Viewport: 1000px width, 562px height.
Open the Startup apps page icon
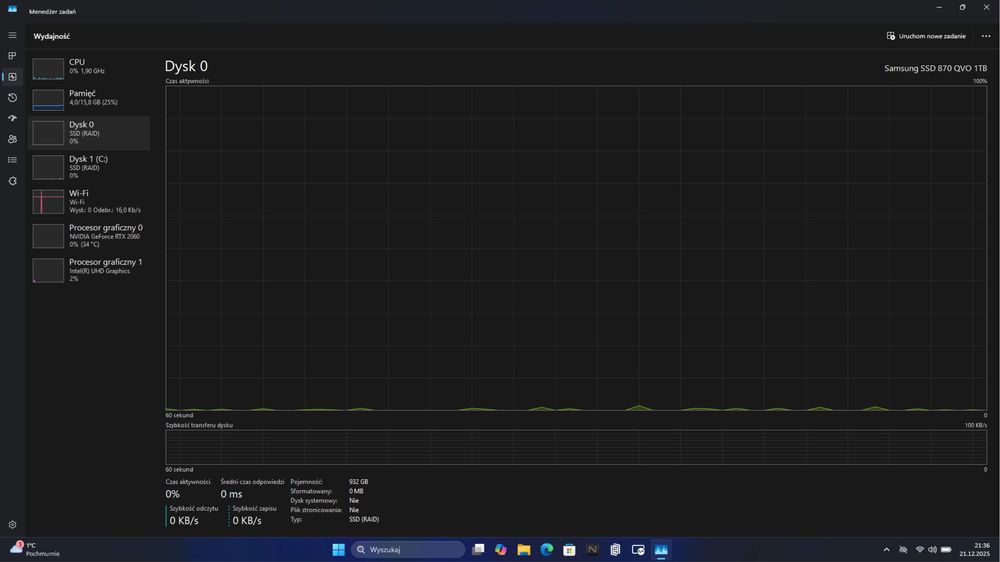pos(12,118)
